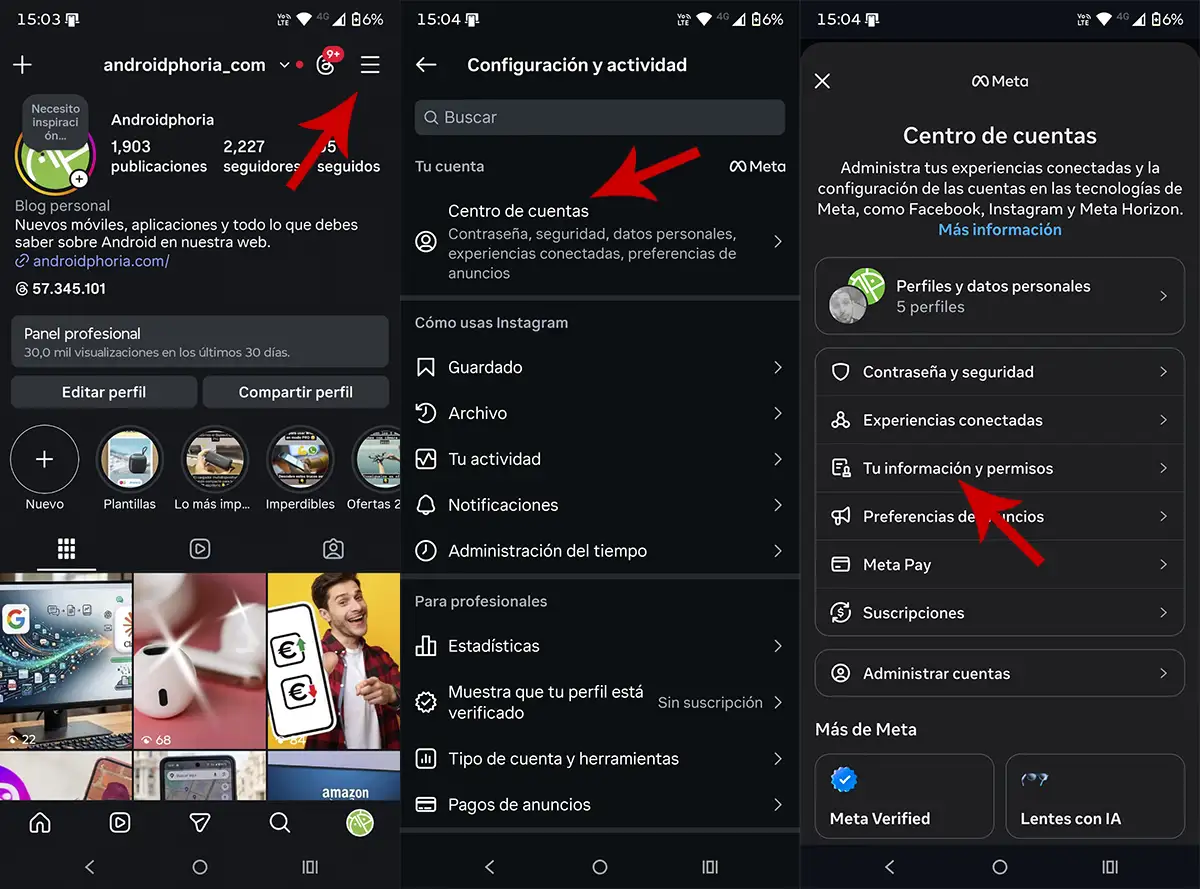This screenshot has width=1200, height=889.
Task: Open Reels from the bottom navigation bar
Action: (x=120, y=822)
